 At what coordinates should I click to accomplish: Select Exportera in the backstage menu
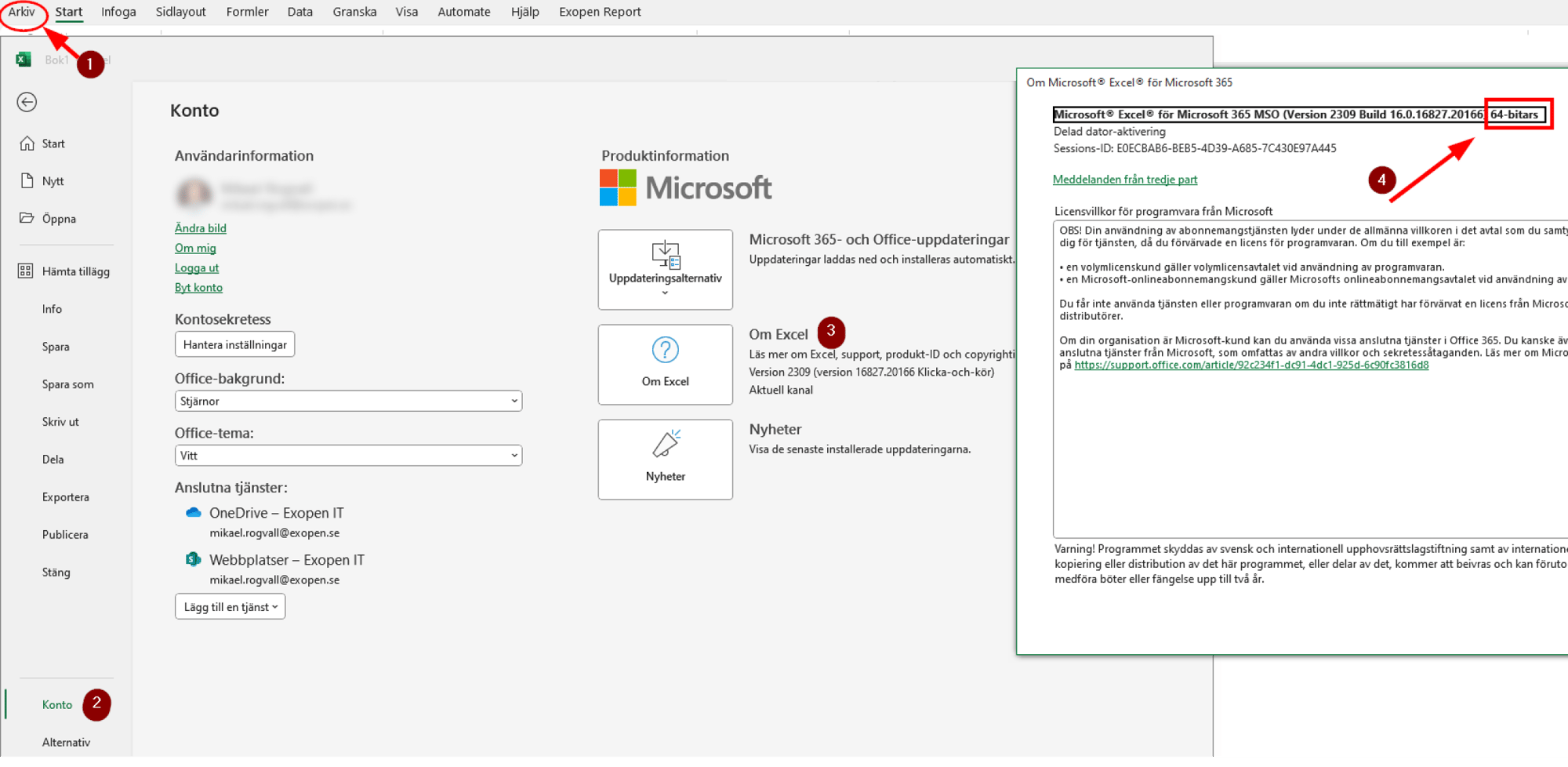pyautogui.click(x=66, y=497)
